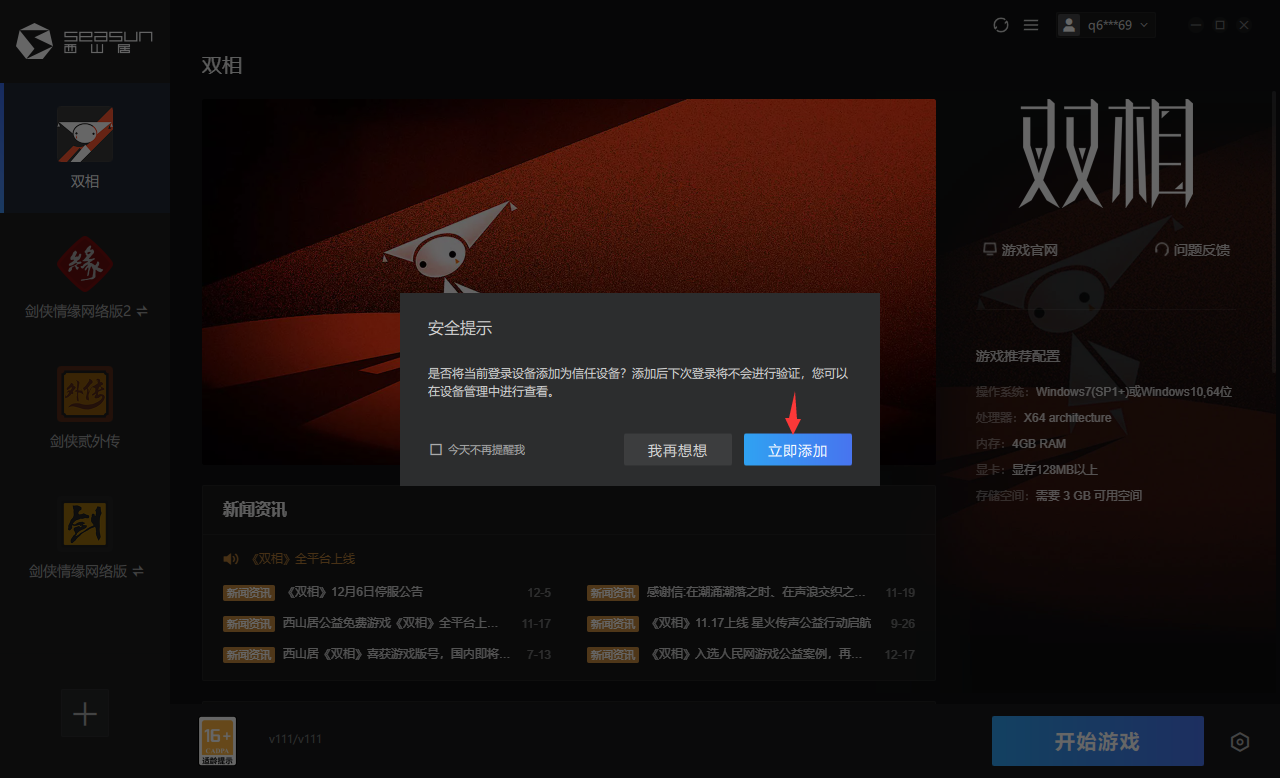Open 问题反馈 feedback link
1280x778 pixels.
(1192, 250)
